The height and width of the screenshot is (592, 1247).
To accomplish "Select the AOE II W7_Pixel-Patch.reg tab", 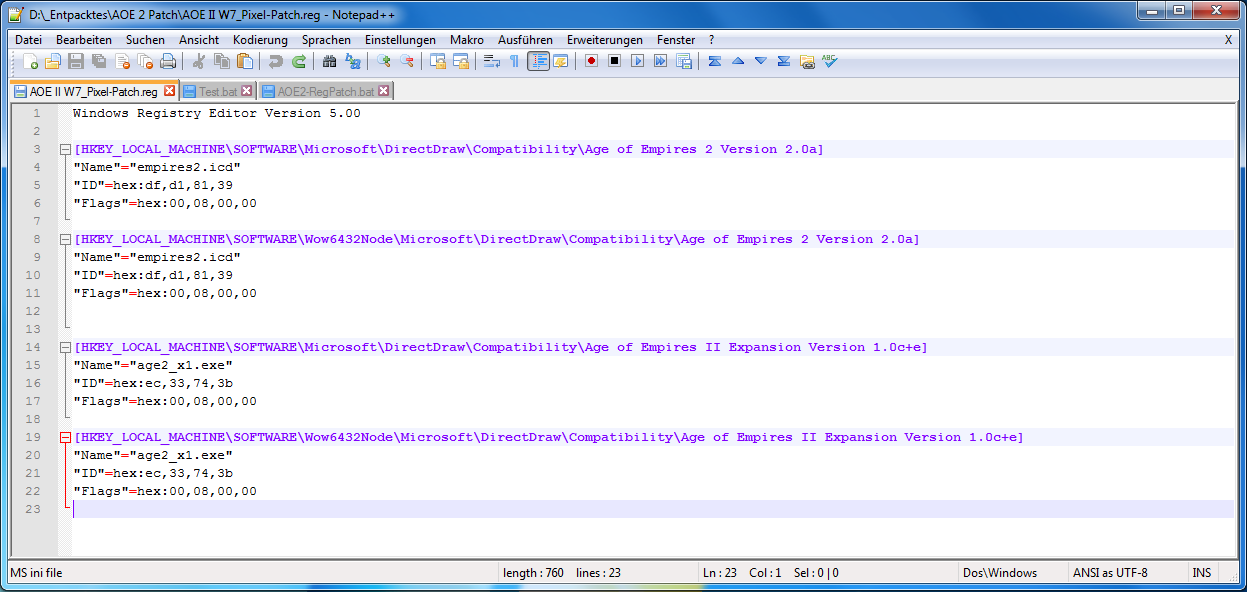I will point(94,91).
